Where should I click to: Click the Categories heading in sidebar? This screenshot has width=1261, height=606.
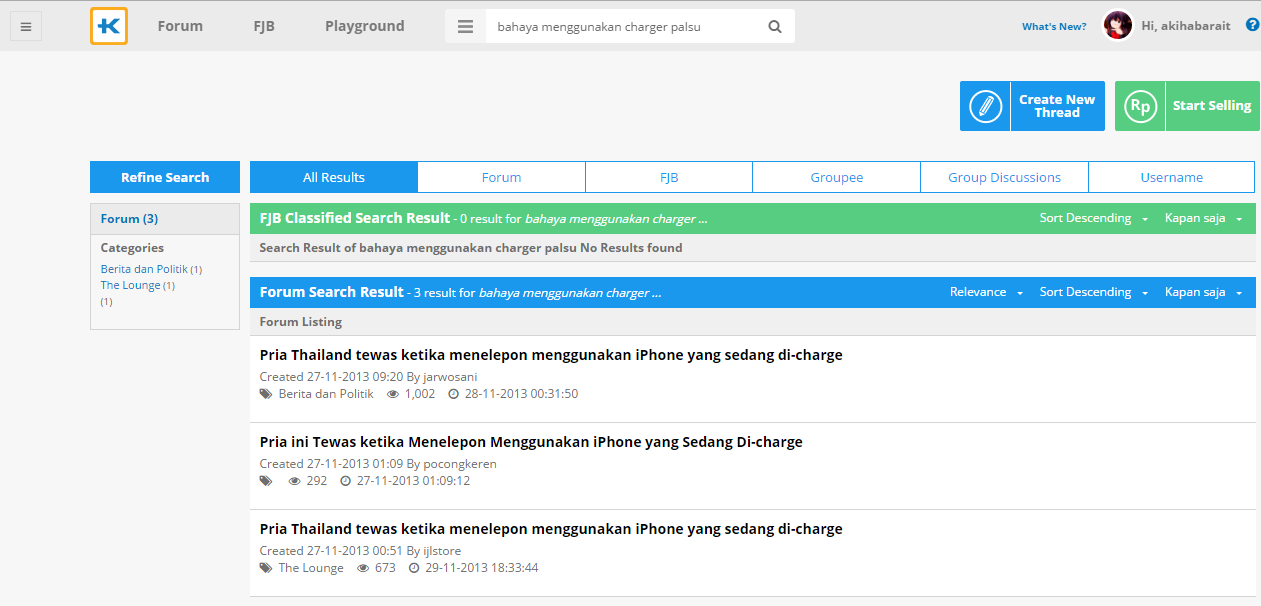(132, 248)
